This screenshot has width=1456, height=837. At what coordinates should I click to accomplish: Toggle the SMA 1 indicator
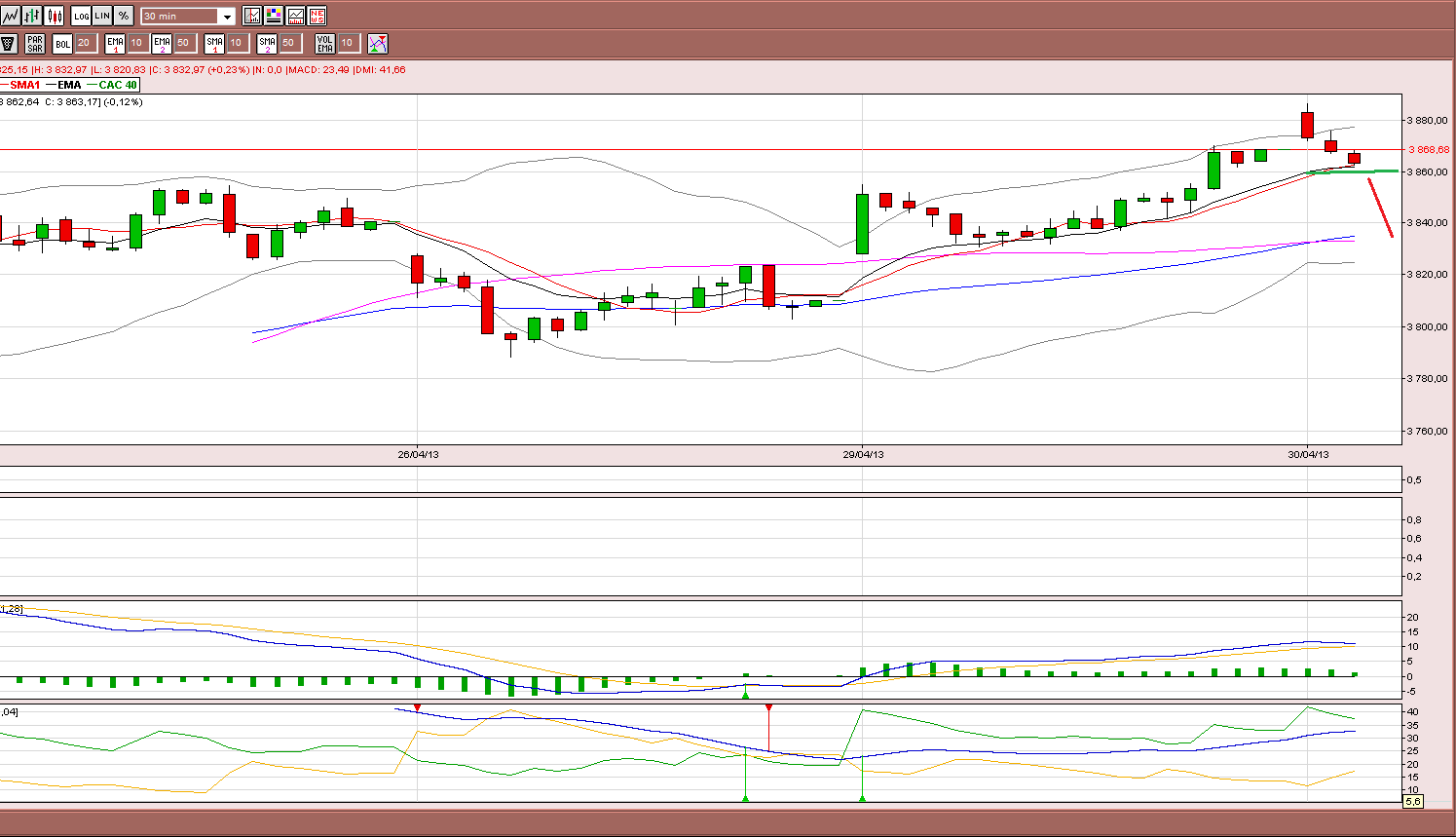tap(214, 43)
